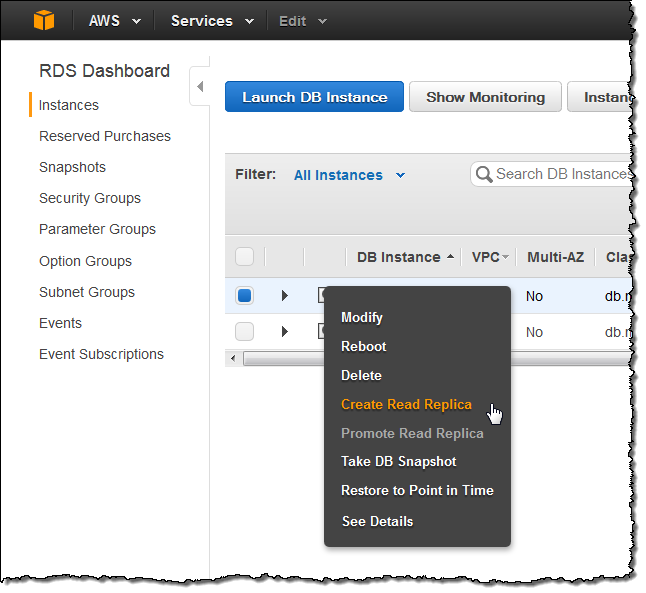Viewport: 646px width, 593px height.
Task: Collapse the sidebar with the arrow tab
Action: tap(199, 87)
